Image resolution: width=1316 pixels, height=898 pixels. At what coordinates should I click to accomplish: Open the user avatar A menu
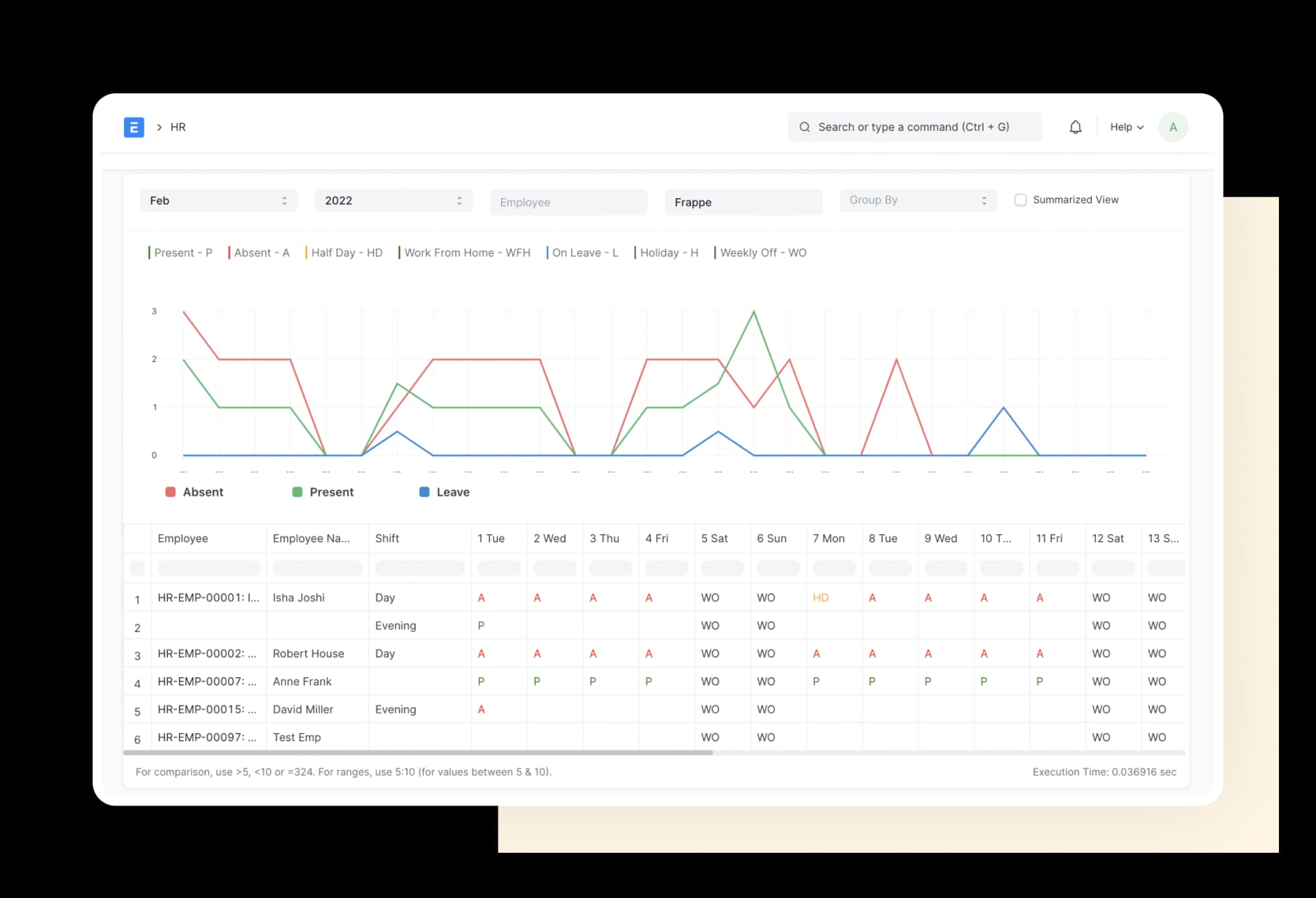point(1173,127)
